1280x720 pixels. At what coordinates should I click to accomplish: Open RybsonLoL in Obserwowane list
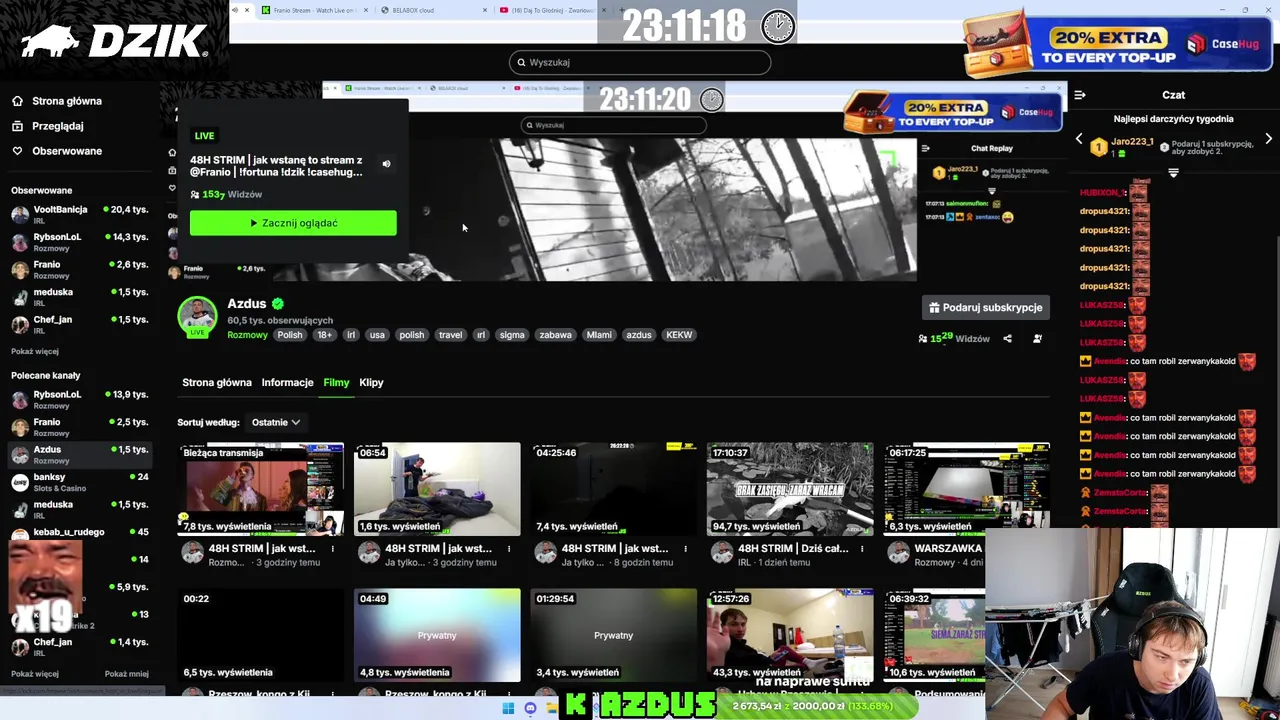pyautogui.click(x=80, y=242)
